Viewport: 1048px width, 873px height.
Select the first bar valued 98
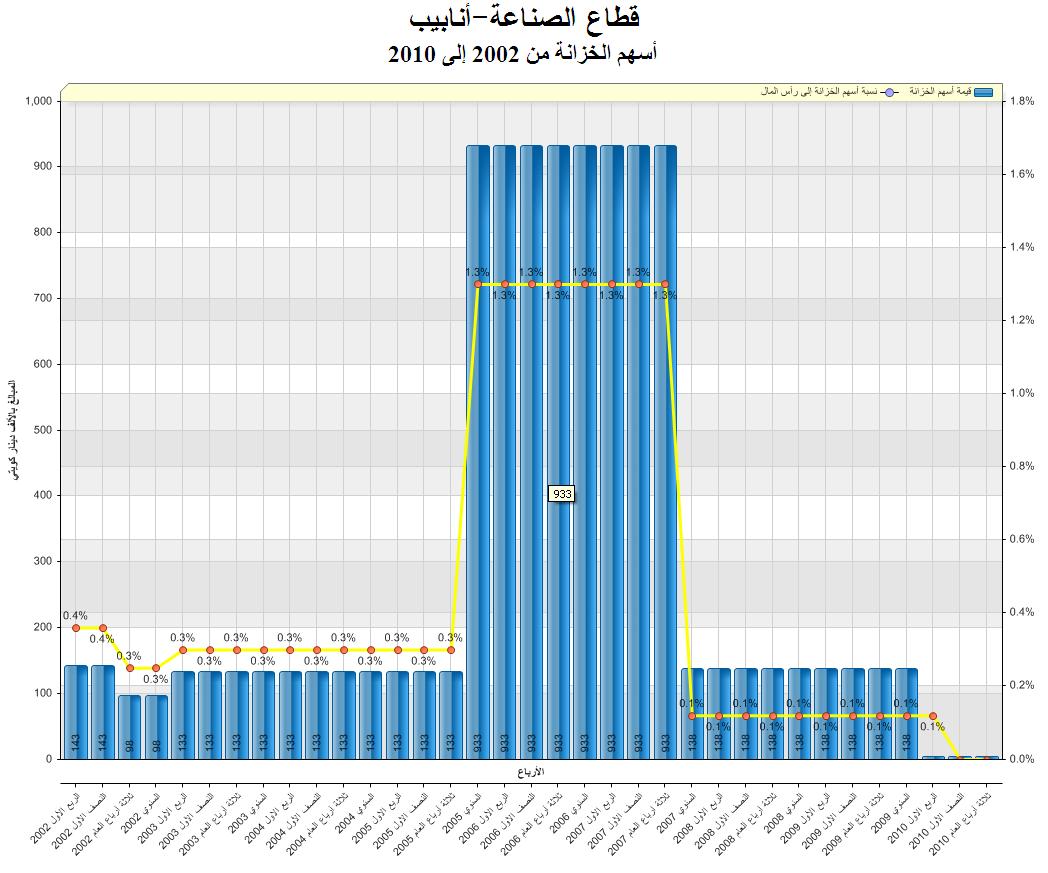(129, 725)
